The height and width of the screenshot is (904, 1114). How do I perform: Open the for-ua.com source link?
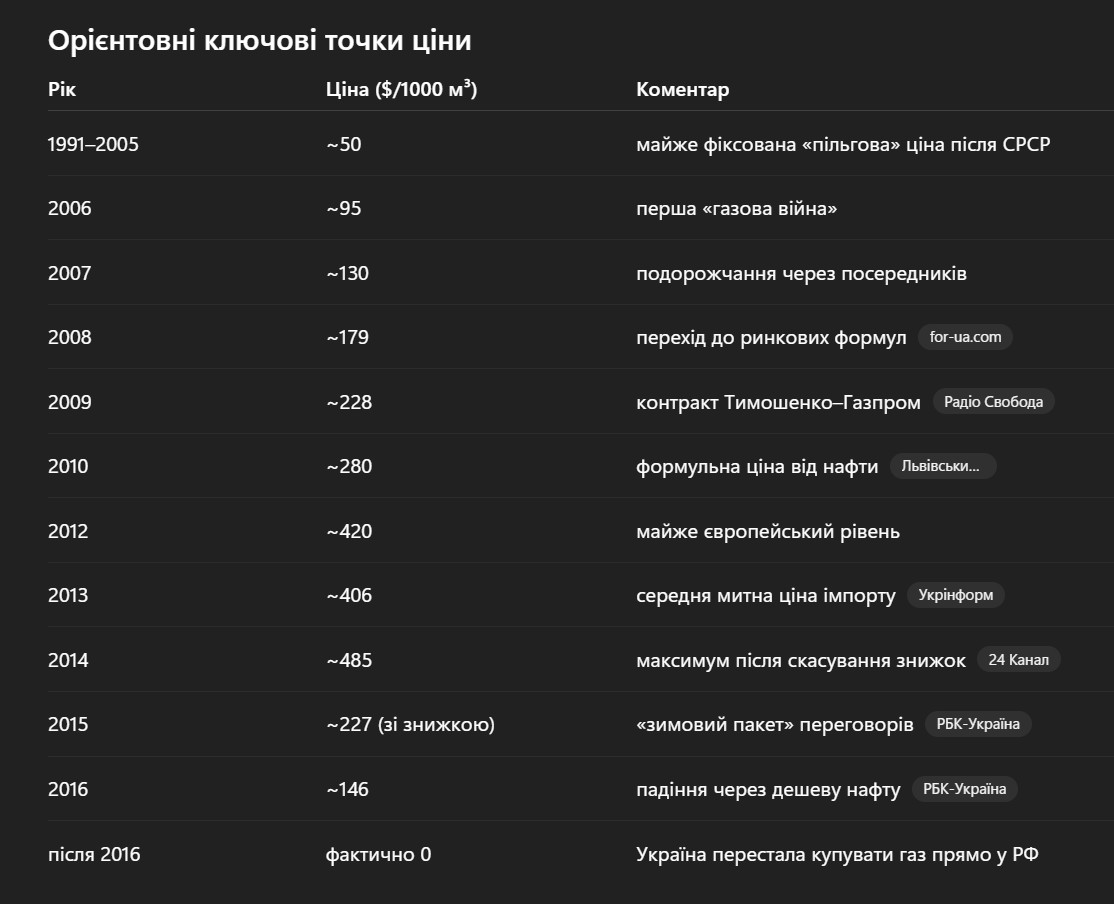(965, 337)
